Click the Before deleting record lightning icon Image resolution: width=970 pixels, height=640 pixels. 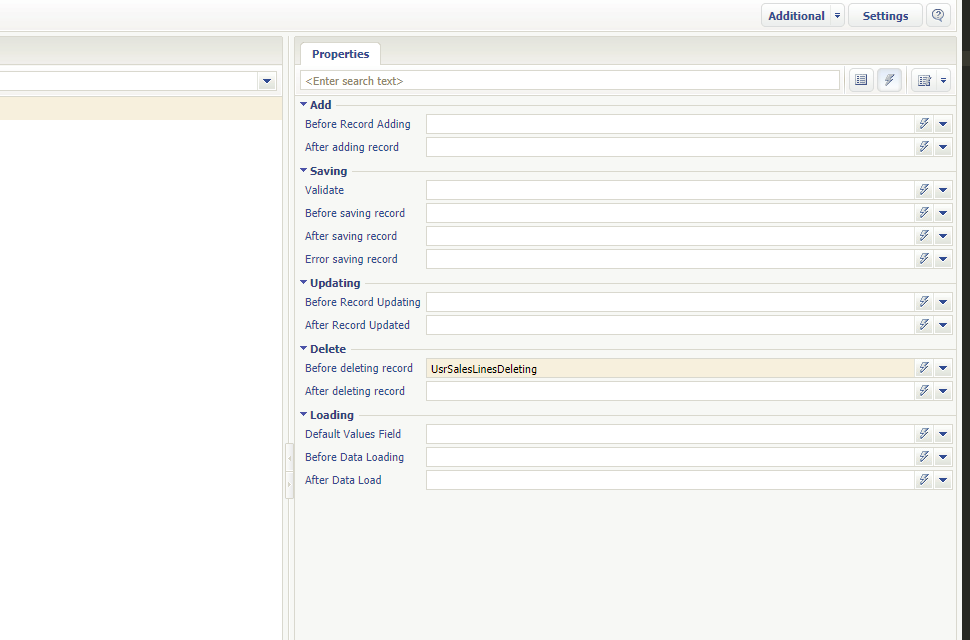(924, 368)
